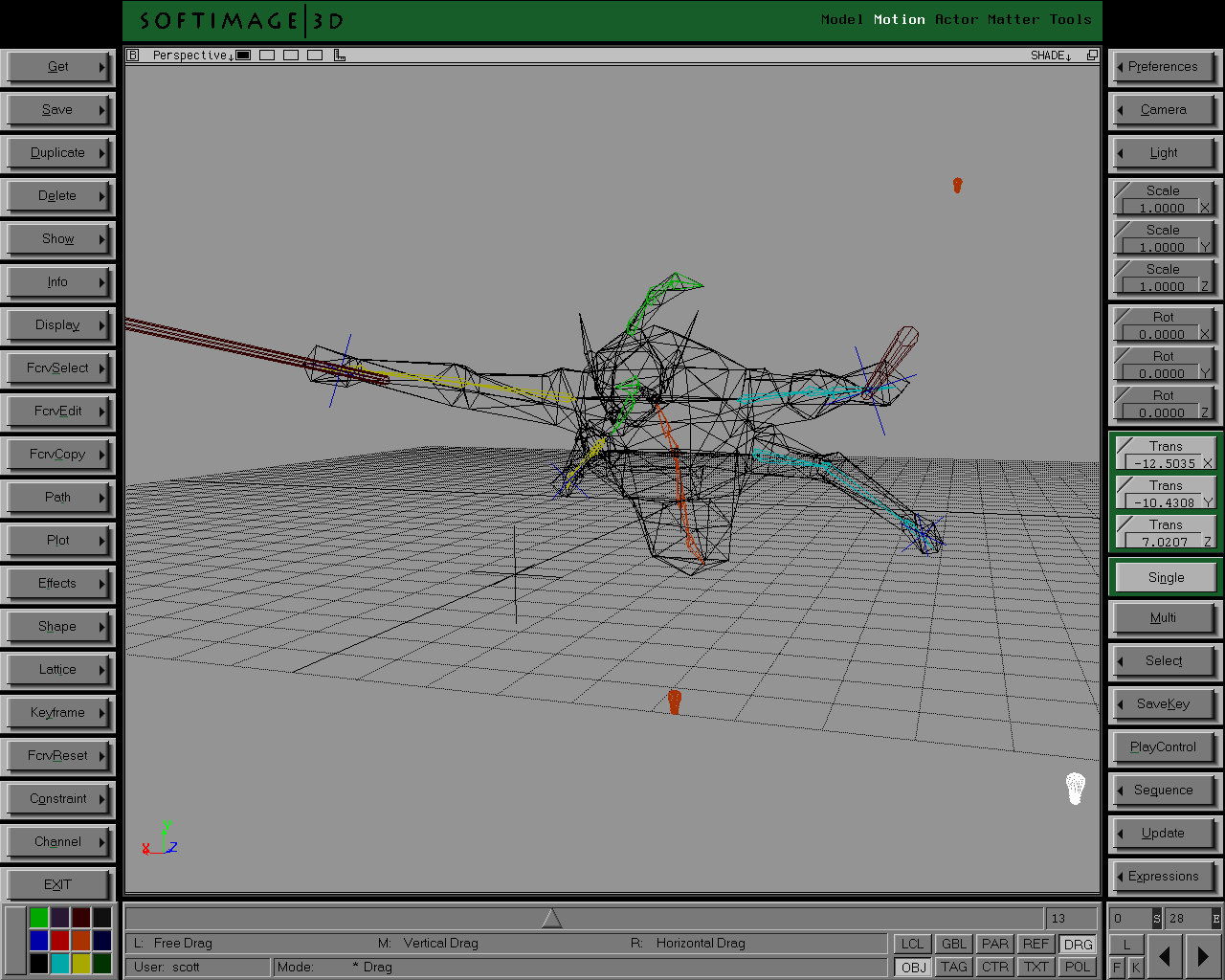Viewport: 1225px width, 980px height.
Task: Click the play backward arrow button
Action: tap(1164, 956)
